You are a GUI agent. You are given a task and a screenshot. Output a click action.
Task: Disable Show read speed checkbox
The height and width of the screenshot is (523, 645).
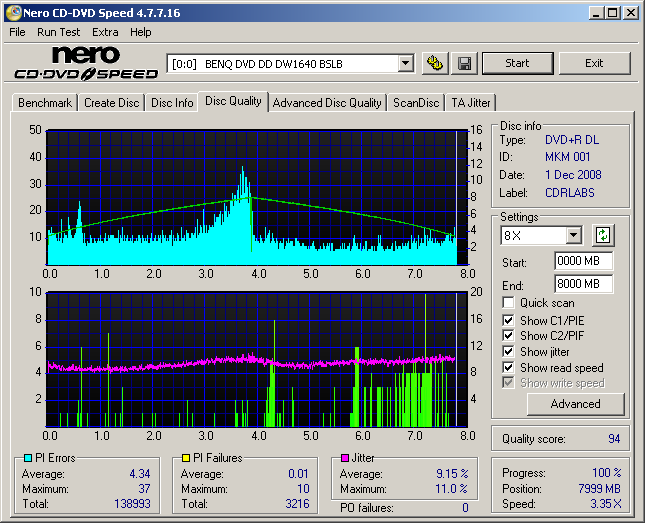509,368
